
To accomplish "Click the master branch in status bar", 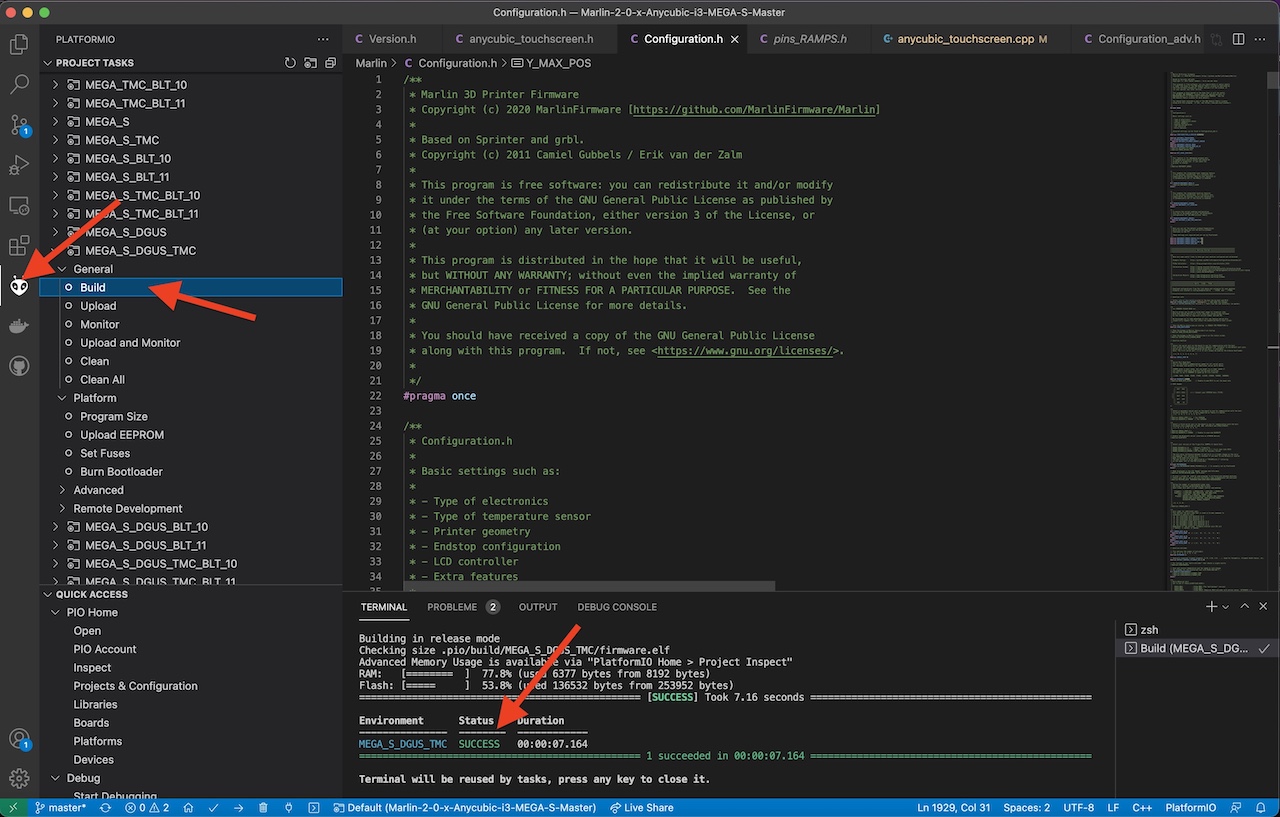I will click(x=60, y=807).
